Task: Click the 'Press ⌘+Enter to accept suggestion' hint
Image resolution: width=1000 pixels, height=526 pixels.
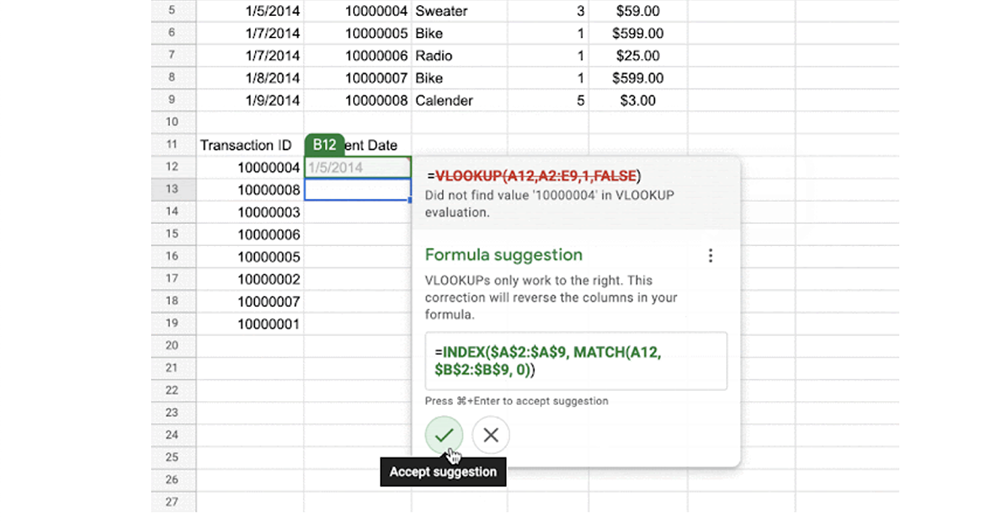Action: (517, 401)
